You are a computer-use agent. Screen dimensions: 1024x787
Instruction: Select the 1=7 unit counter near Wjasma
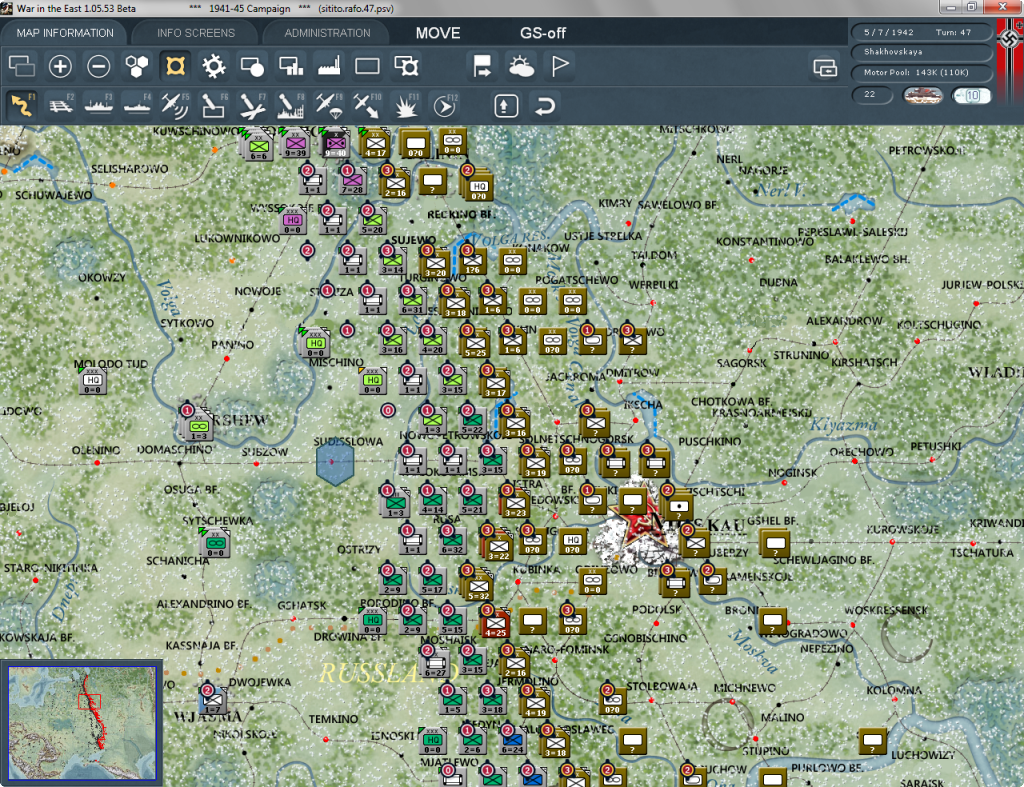[x=213, y=701]
